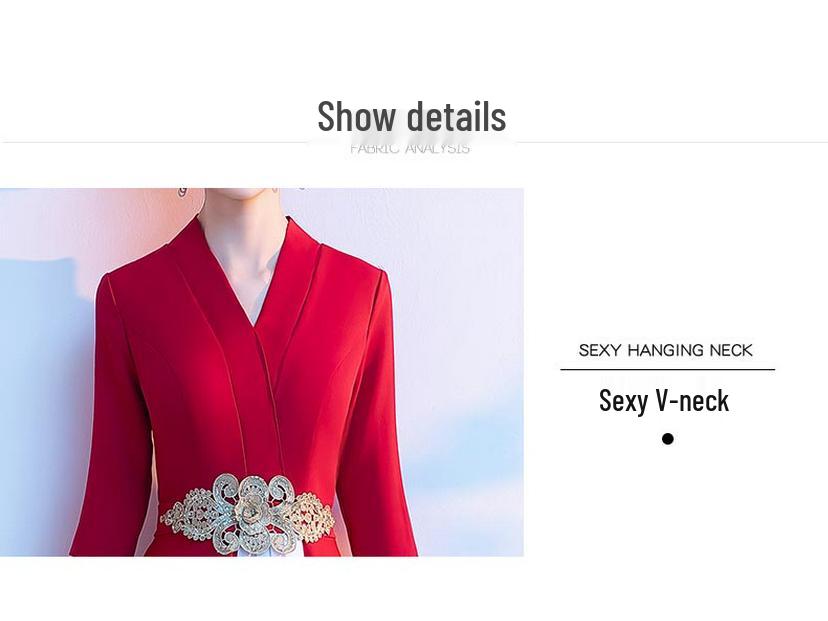The image size is (828, 621).
Task: Click the left filigree wing of the gold belt
Action: pyautogui.click(x=191, y=515)
